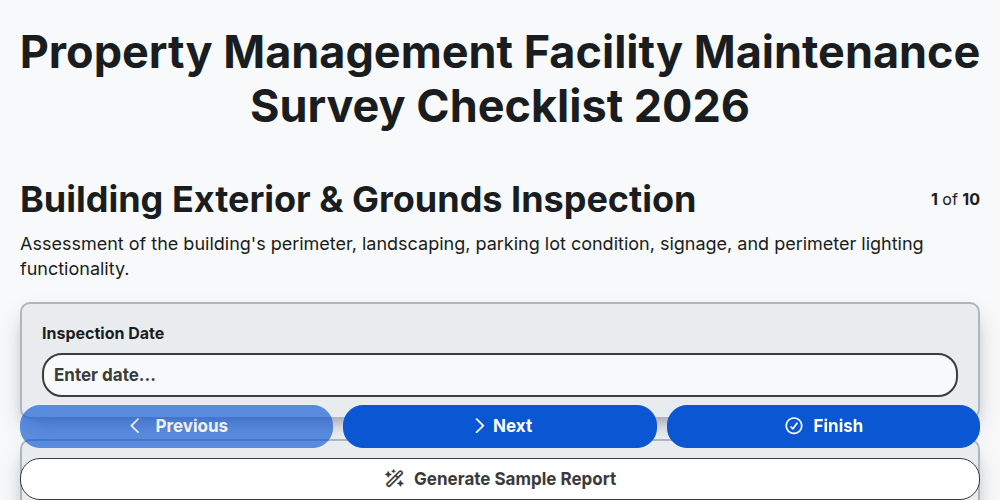Click the Inspection Date field label
The height and width of the screenshot is (500, 1000).
click(103, 334)
